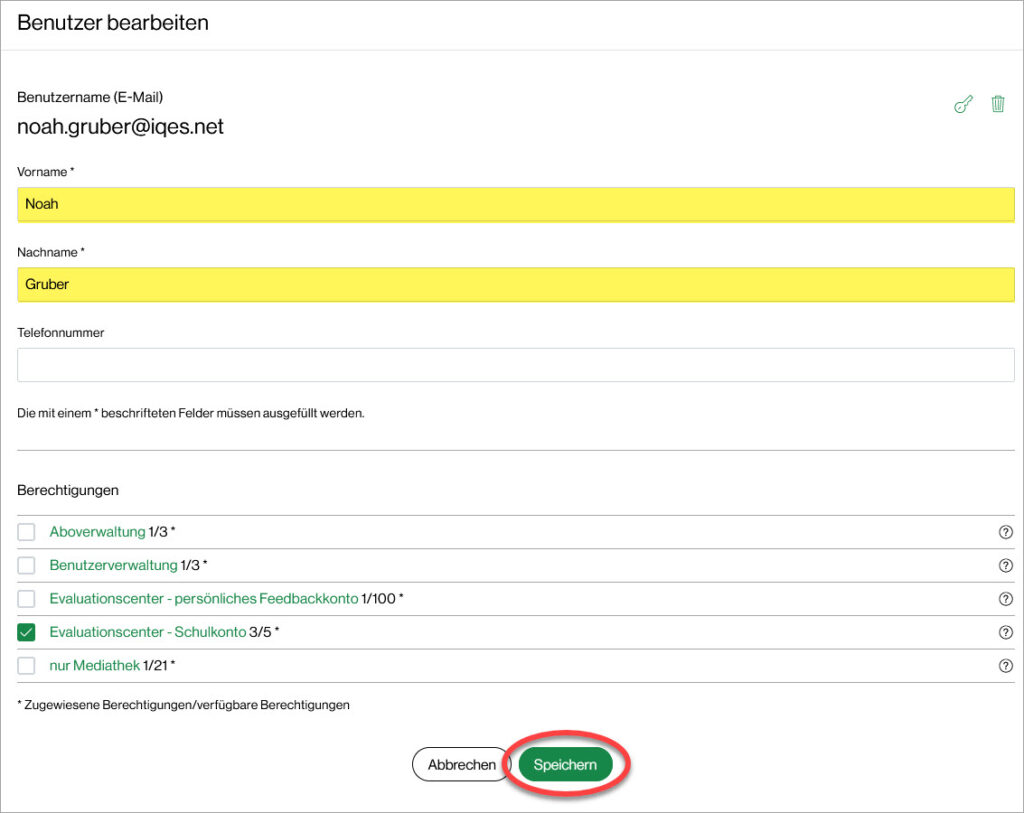1024x813 pixels.
Task: Open help icon for Aboverwaltung
Action: click(1006, 532)
